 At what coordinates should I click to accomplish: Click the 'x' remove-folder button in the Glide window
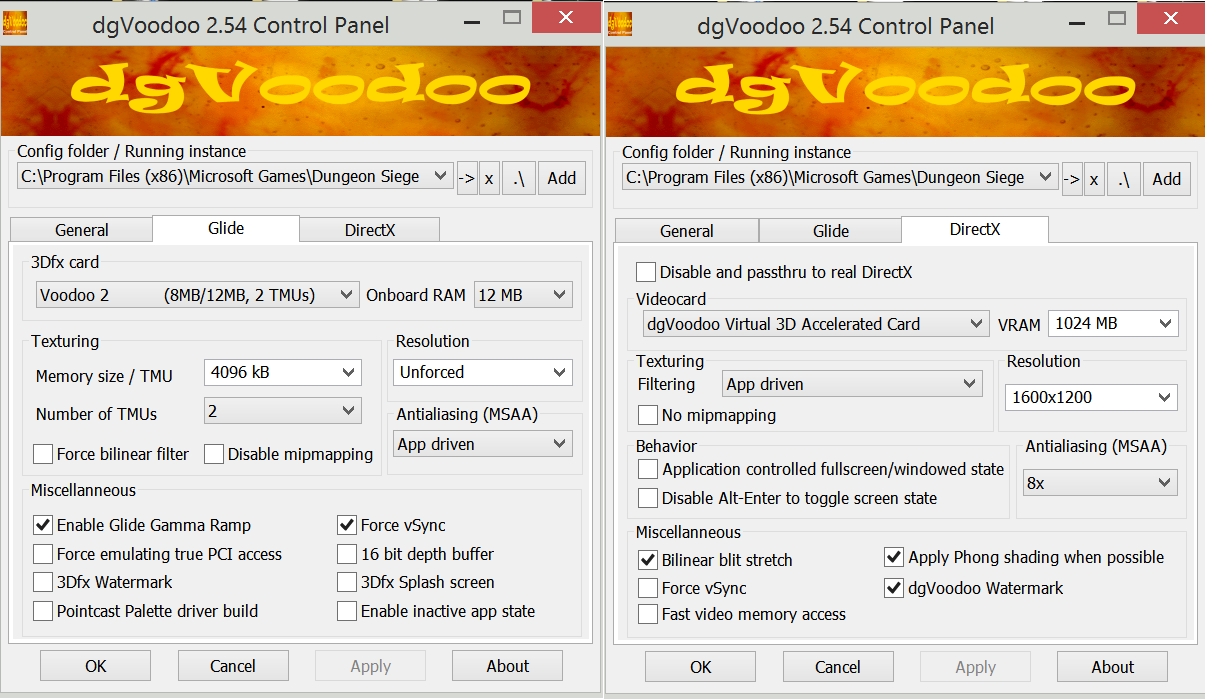489,178
